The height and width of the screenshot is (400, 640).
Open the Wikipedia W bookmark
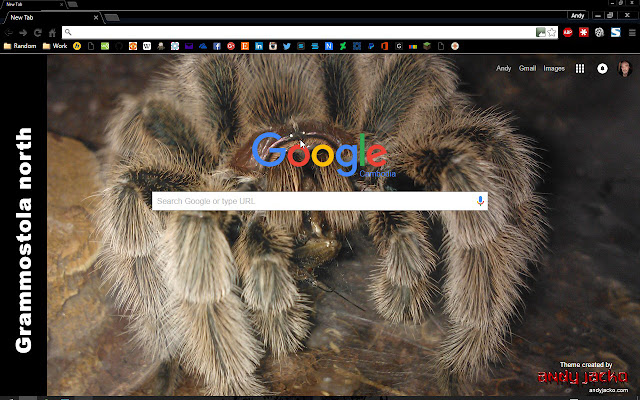[x=147, y=46]
